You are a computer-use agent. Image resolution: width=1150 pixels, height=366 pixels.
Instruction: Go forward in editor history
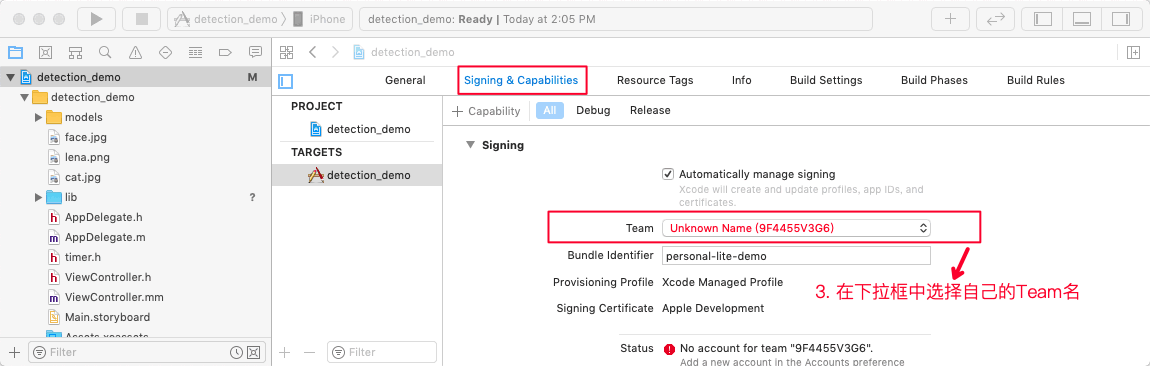click(x=335, y=52)
